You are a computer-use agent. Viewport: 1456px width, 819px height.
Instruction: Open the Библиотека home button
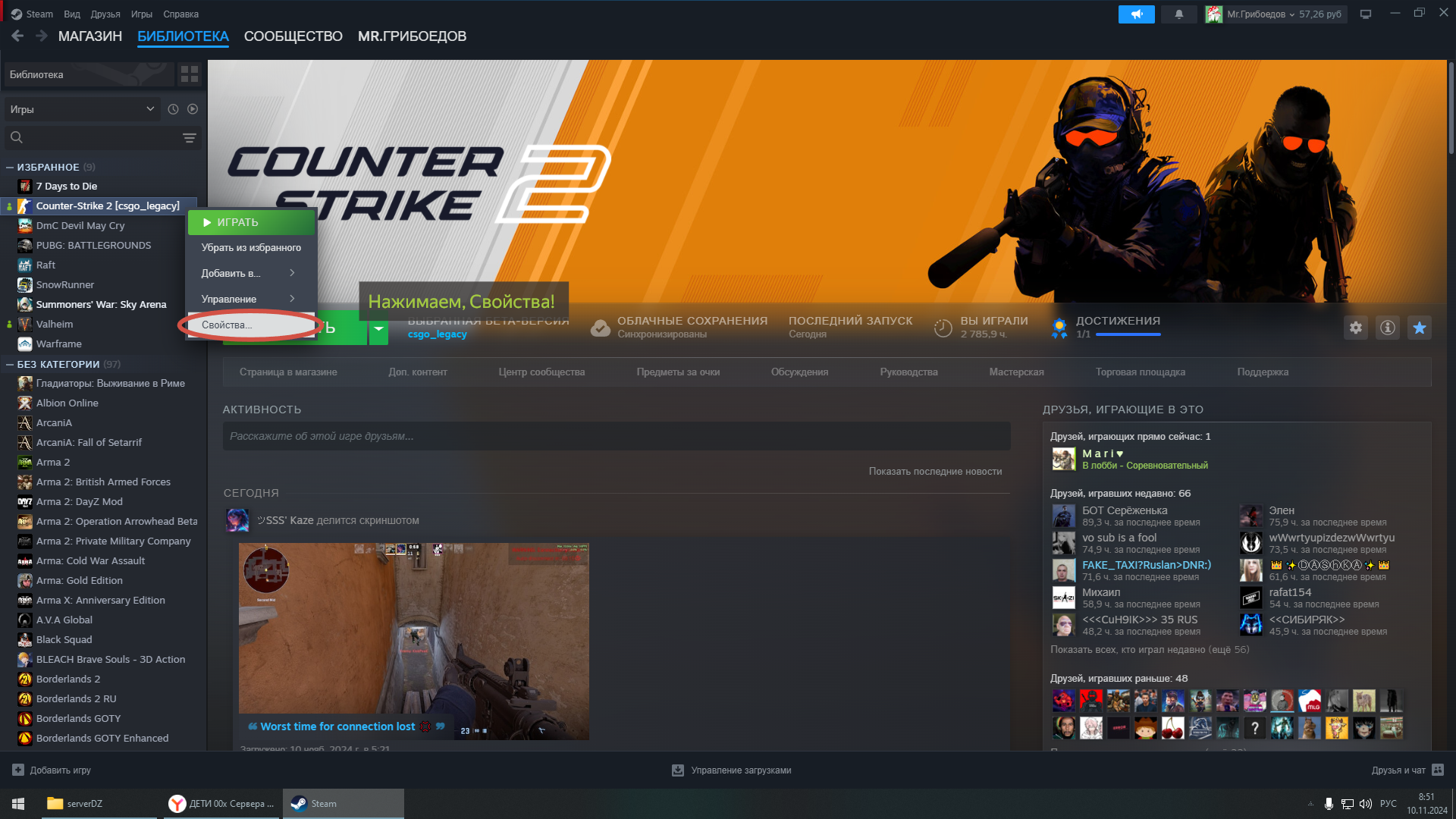89,74
